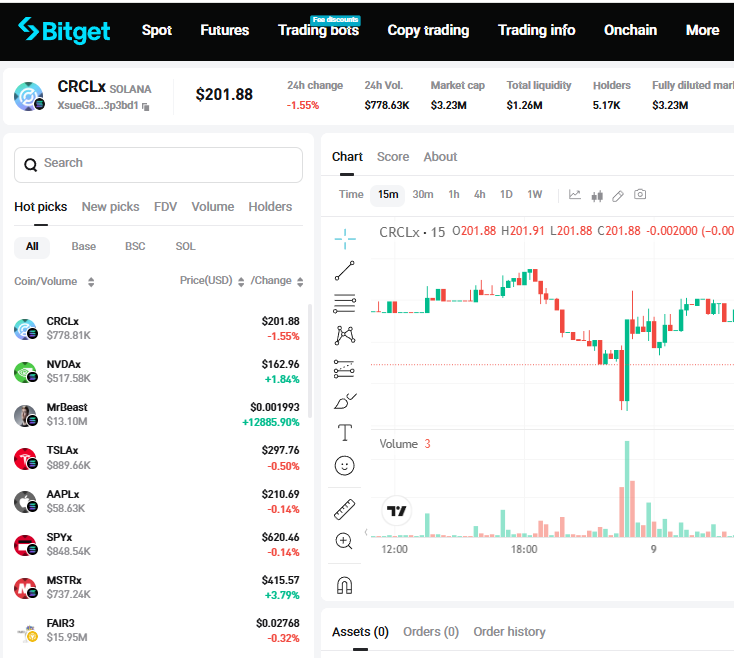734x658 pixels.
Task: Select the Hot picks tab
Action: (41, 207)
